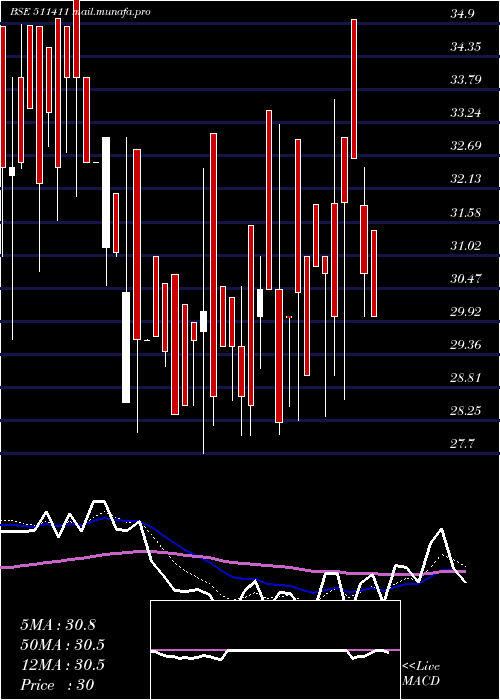Click the 12MA : 30.5 value
Viewport: 500px width, 700px height.
[62, 665]
